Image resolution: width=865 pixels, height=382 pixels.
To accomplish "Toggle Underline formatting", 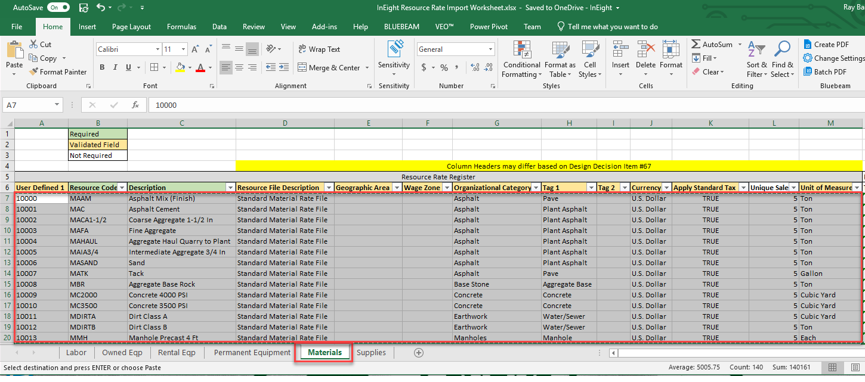I will (x=129, y=67).
